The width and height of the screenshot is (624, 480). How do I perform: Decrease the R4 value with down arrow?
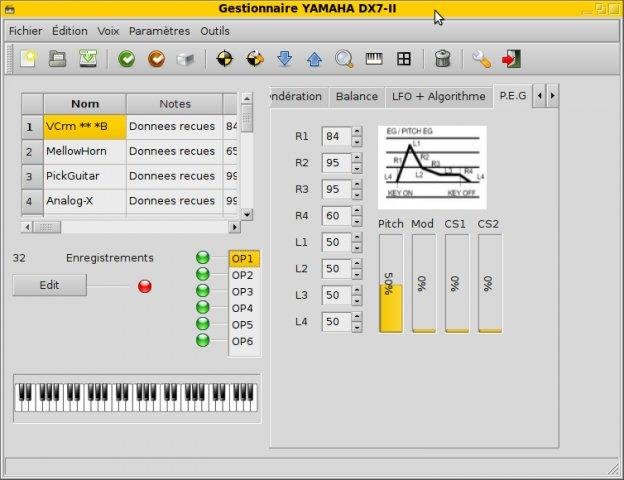[x=357, y=221]
